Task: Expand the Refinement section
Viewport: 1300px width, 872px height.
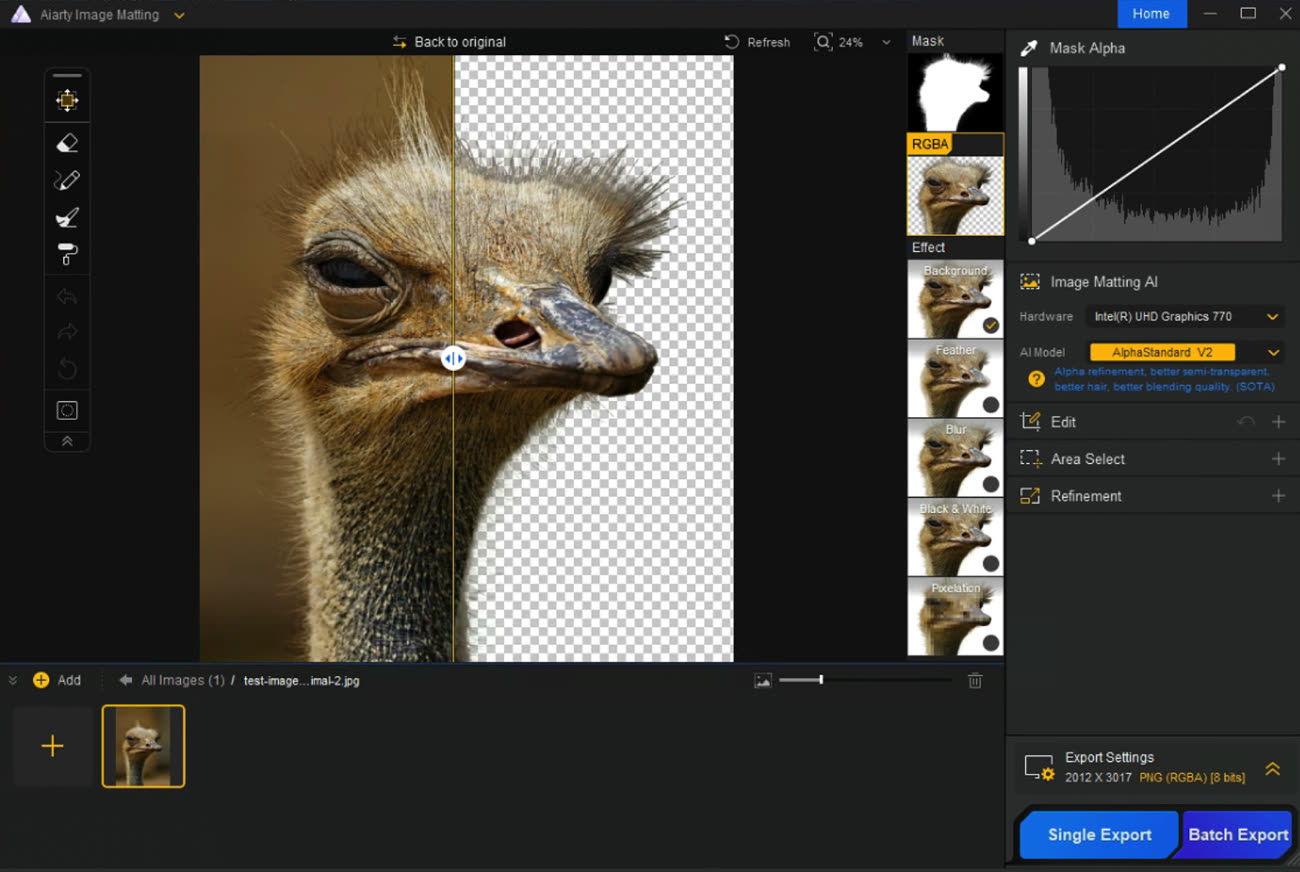Action: click(1278, 496)
